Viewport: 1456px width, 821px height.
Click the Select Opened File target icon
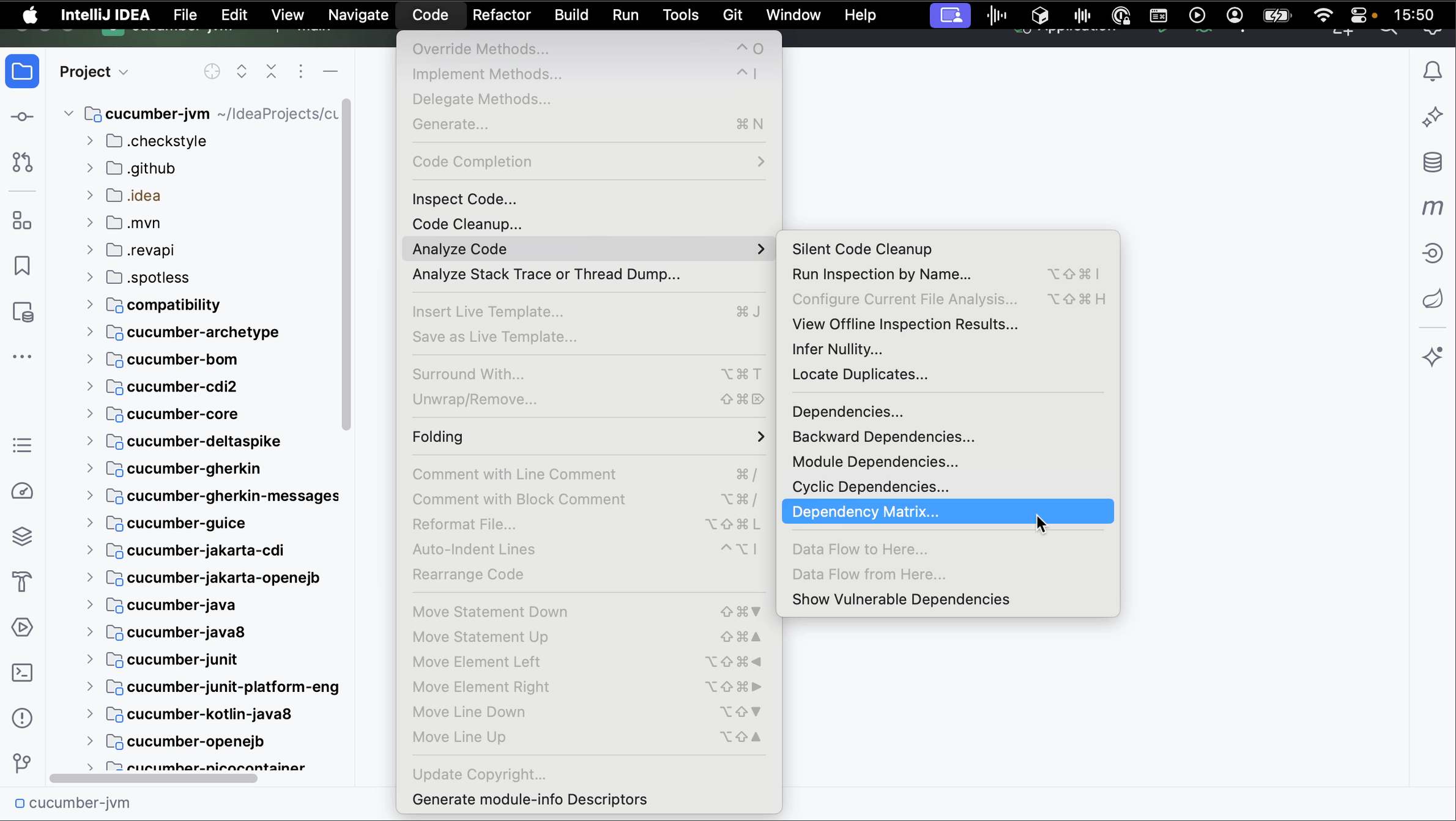pyautogui.click(x=212, y=72)
